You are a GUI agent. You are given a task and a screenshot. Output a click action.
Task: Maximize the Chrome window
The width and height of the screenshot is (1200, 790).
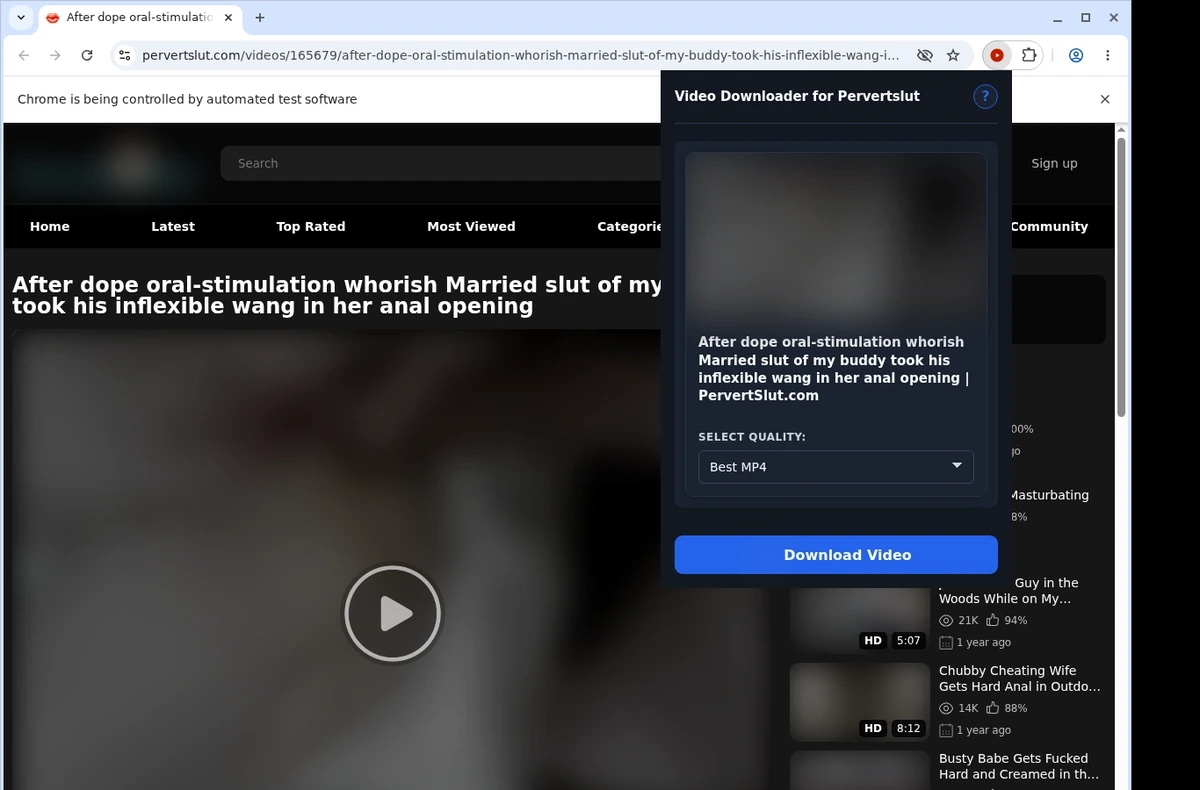1086,18
